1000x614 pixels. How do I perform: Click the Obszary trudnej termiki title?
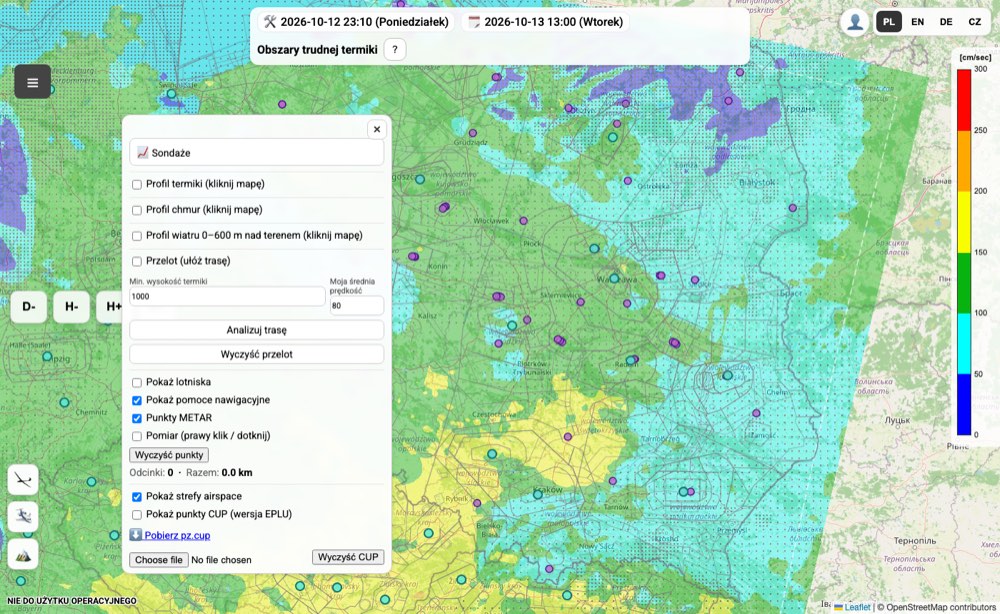pyautogui.click(x=317, y=50)
